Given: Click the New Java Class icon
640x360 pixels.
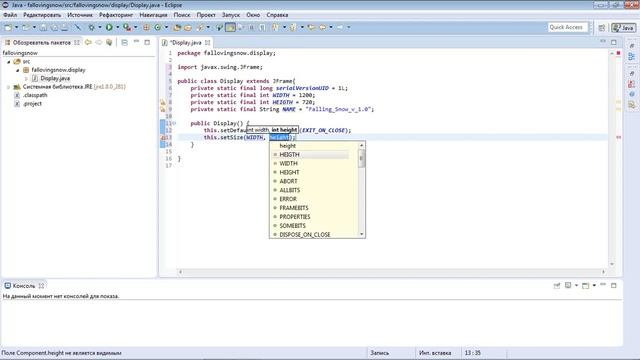Looking at the screenshot, I should [x=158, y=27].
